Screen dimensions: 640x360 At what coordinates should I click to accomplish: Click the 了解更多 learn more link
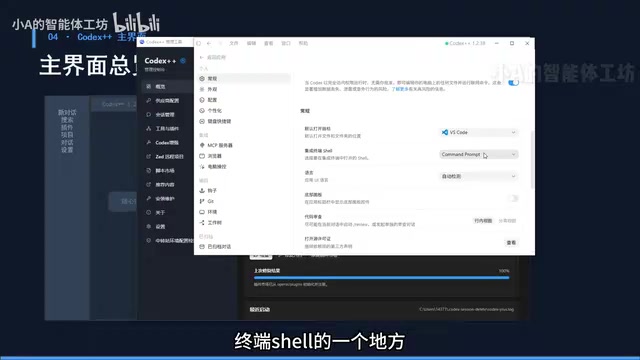[400, 89]
